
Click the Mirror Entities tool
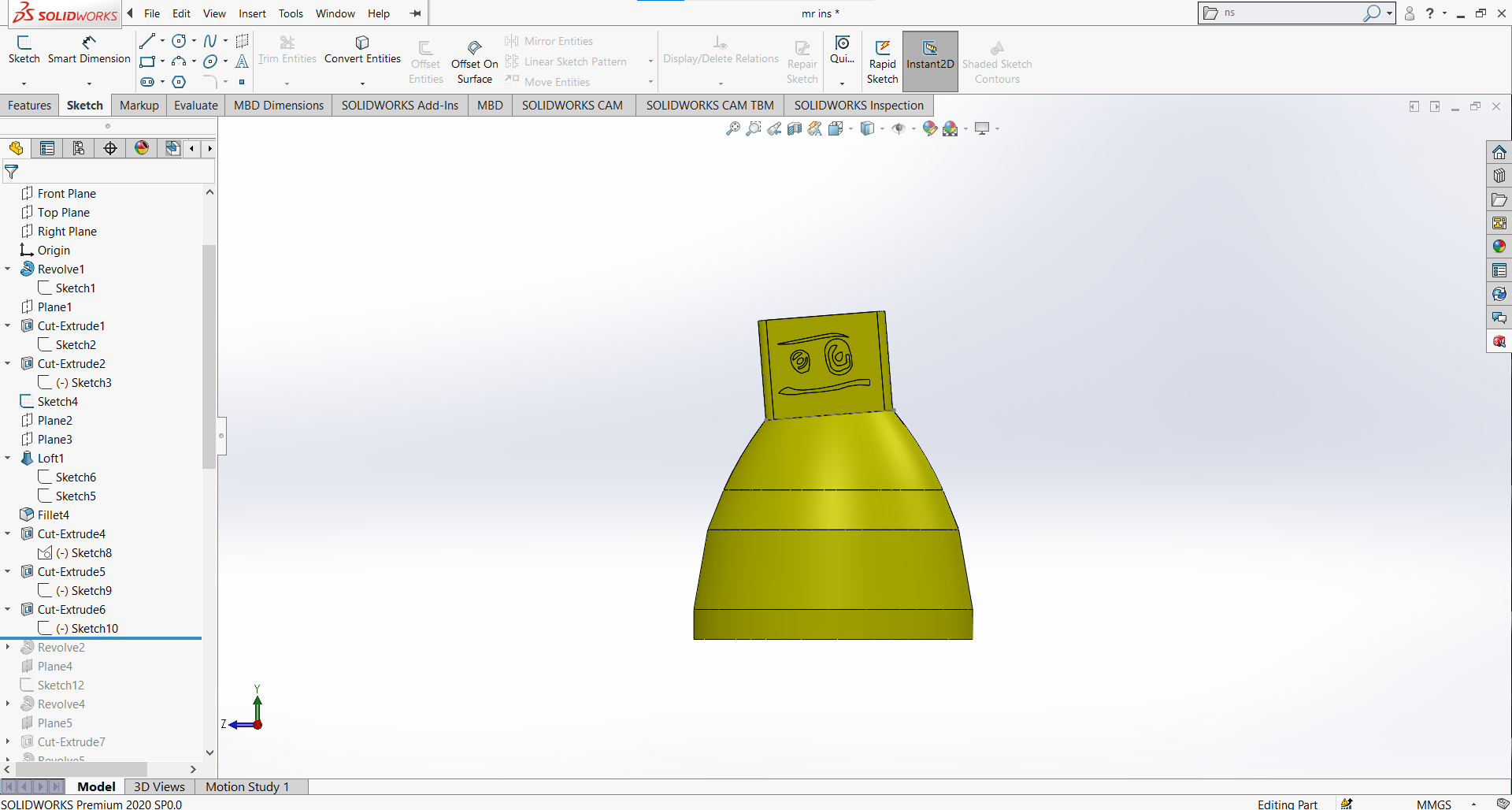549,40
